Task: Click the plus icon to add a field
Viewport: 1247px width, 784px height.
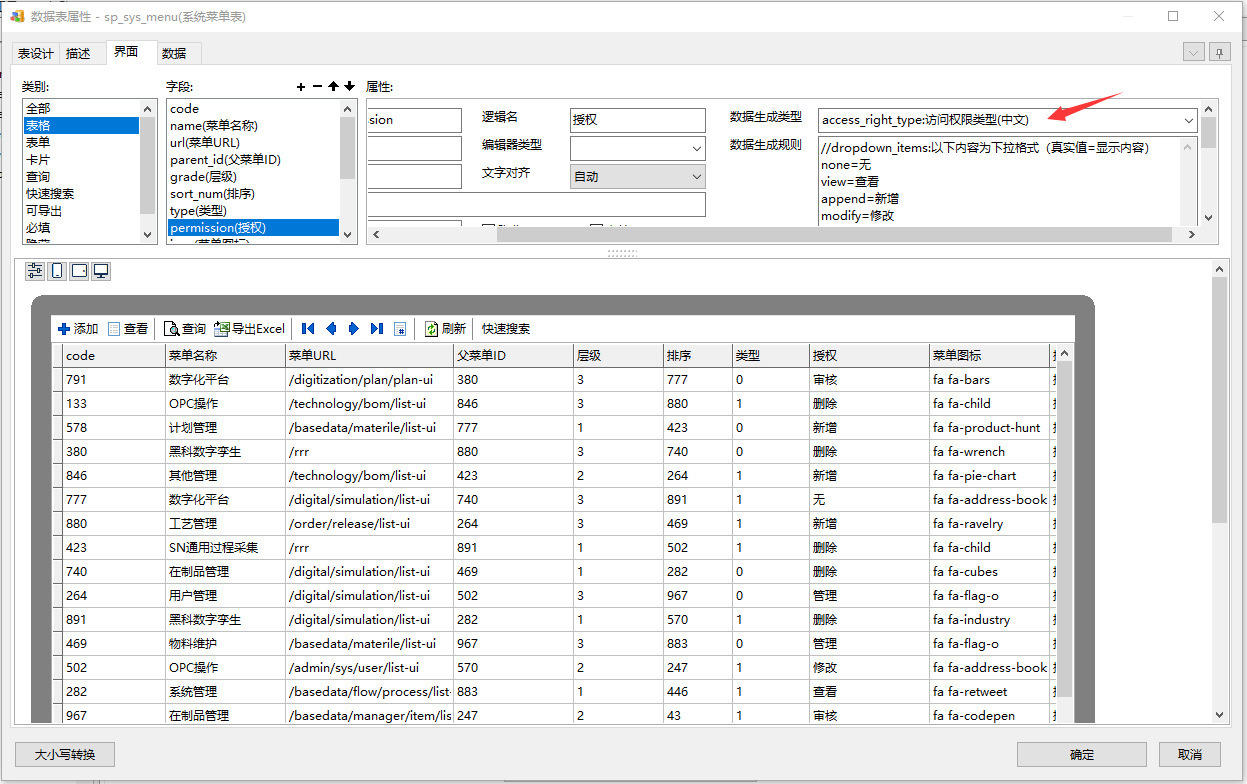Action: (301, 87)
